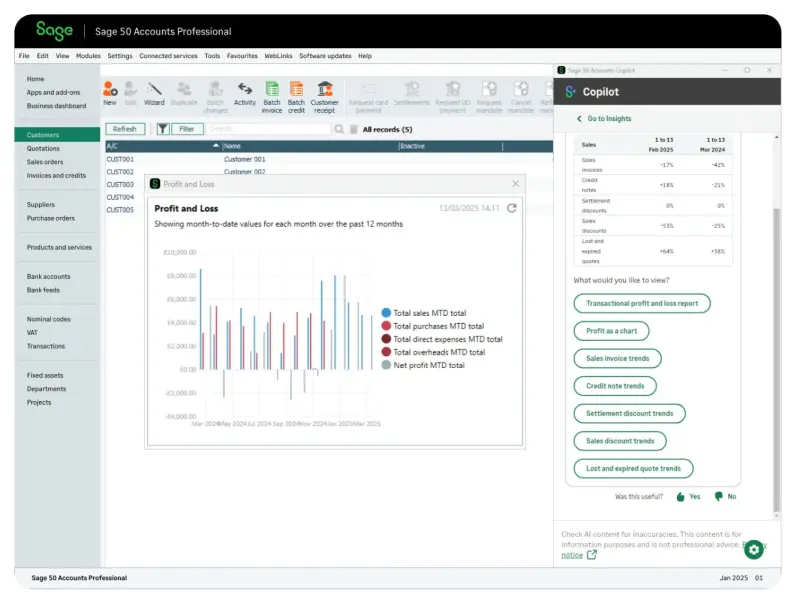Open Customer receipt from toolbar

(324, 90)
